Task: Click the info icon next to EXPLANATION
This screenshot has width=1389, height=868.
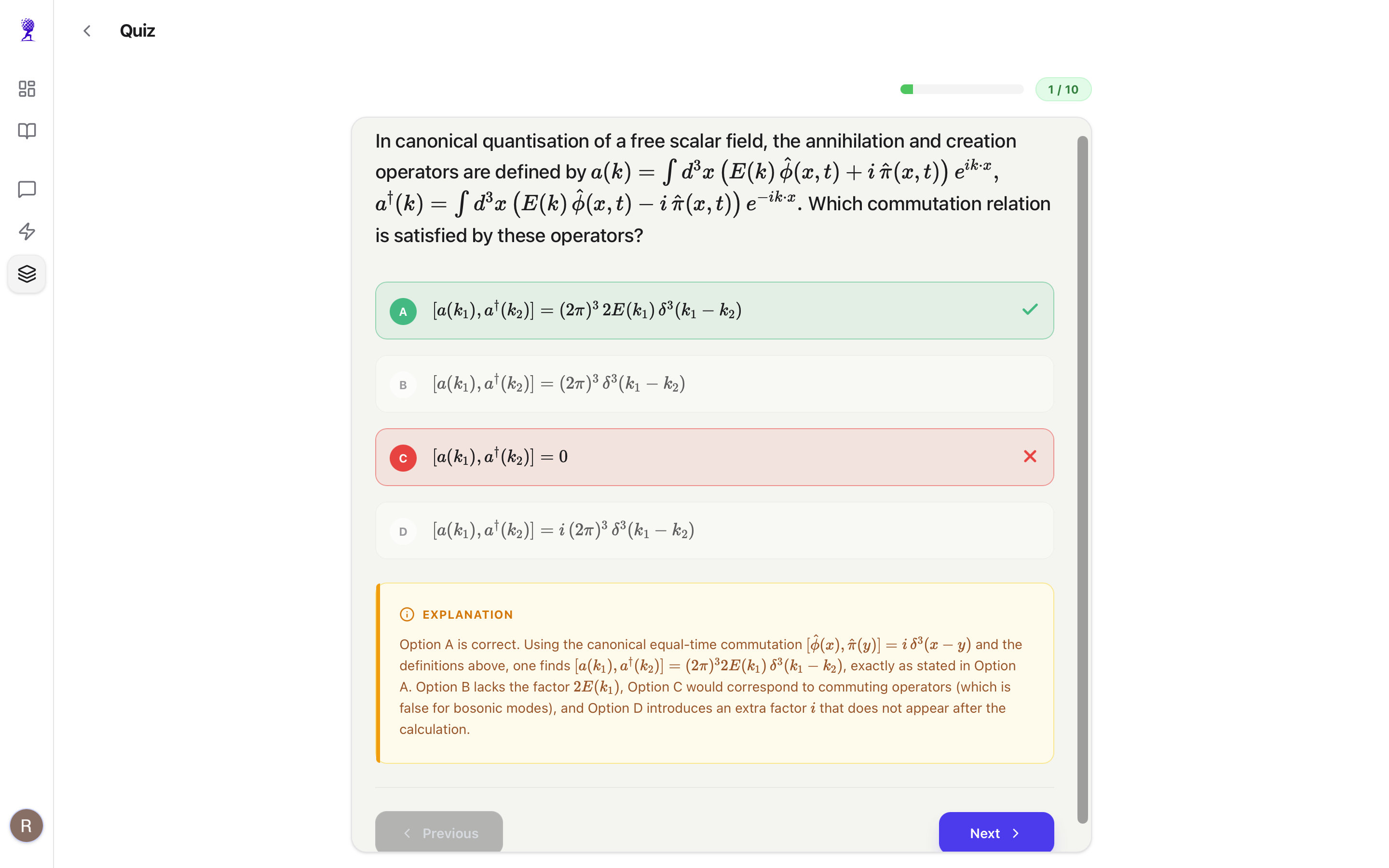Action: point(408,614)
